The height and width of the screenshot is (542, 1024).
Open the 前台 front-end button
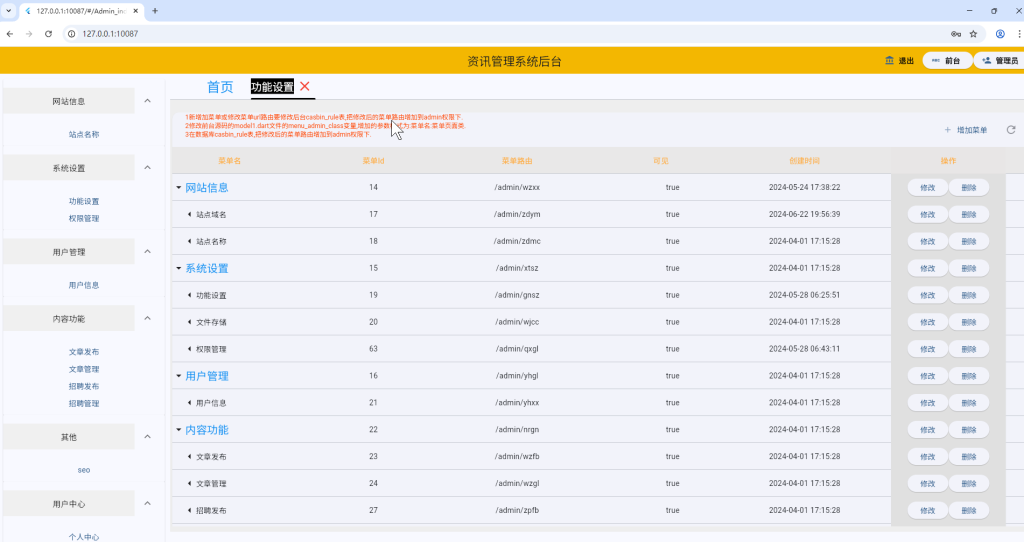click(946, 61)
